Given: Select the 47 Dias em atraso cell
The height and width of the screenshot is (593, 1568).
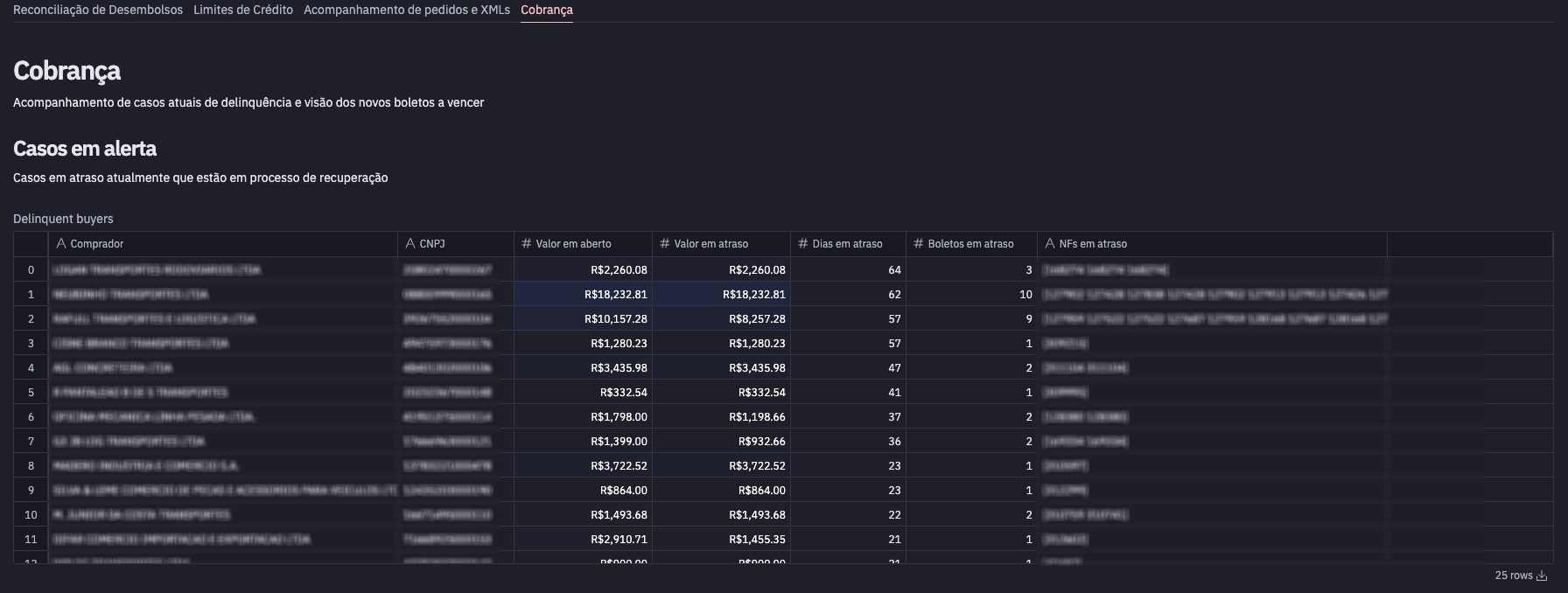Looking at the screenshot, I should click(x=848, y=368).
